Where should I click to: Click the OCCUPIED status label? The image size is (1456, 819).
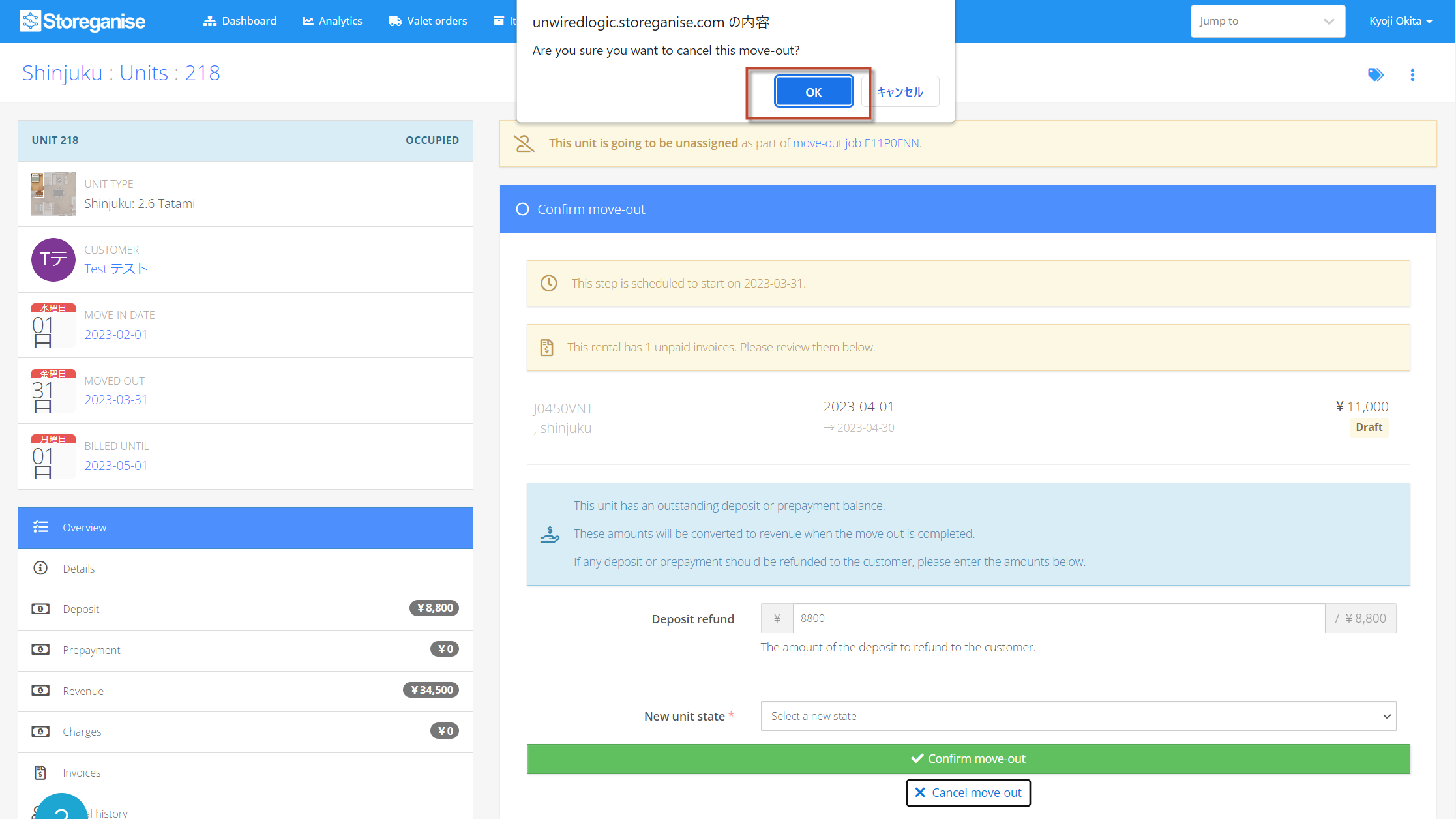(x=432, y=140)
